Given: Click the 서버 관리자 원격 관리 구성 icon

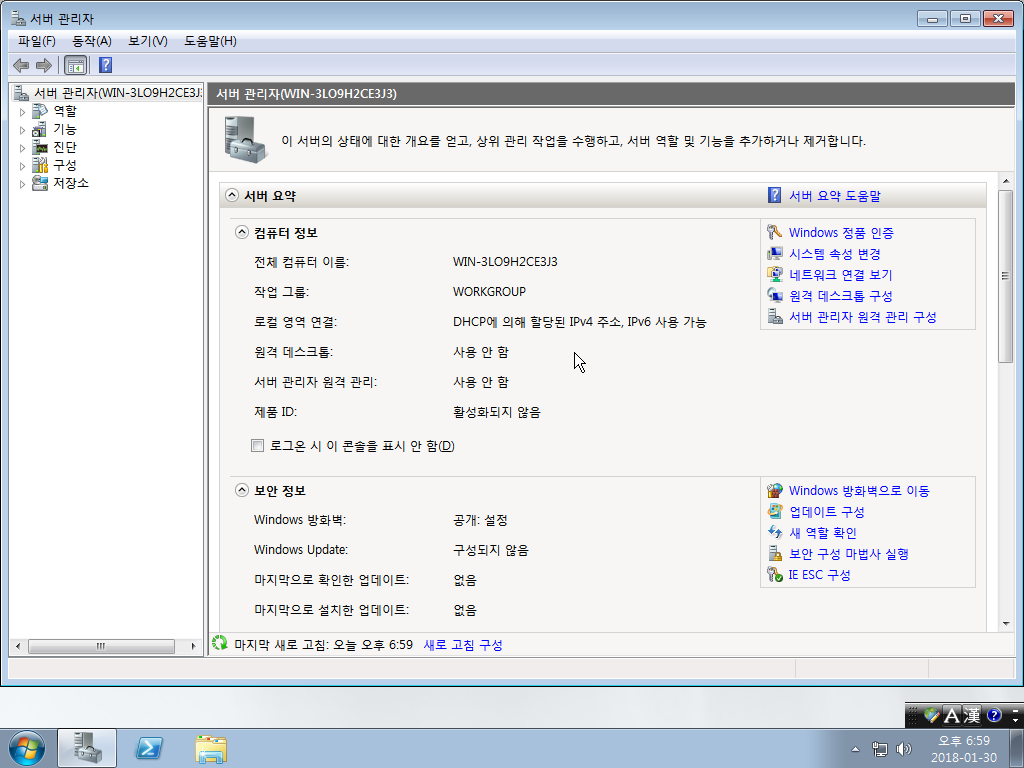Looking at the screenshot, I should click(x=775, y=317).
